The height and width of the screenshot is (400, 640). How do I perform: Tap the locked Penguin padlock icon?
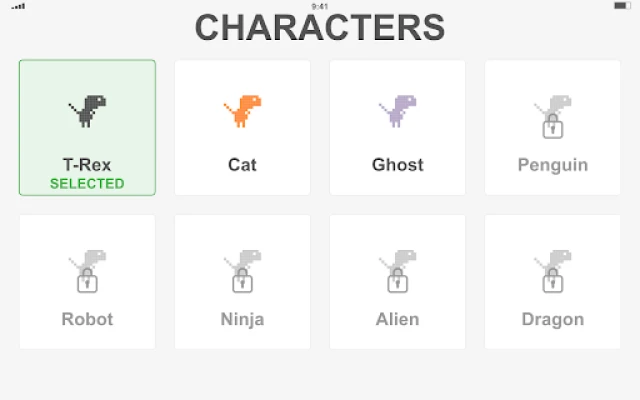[x=552, y=128]
